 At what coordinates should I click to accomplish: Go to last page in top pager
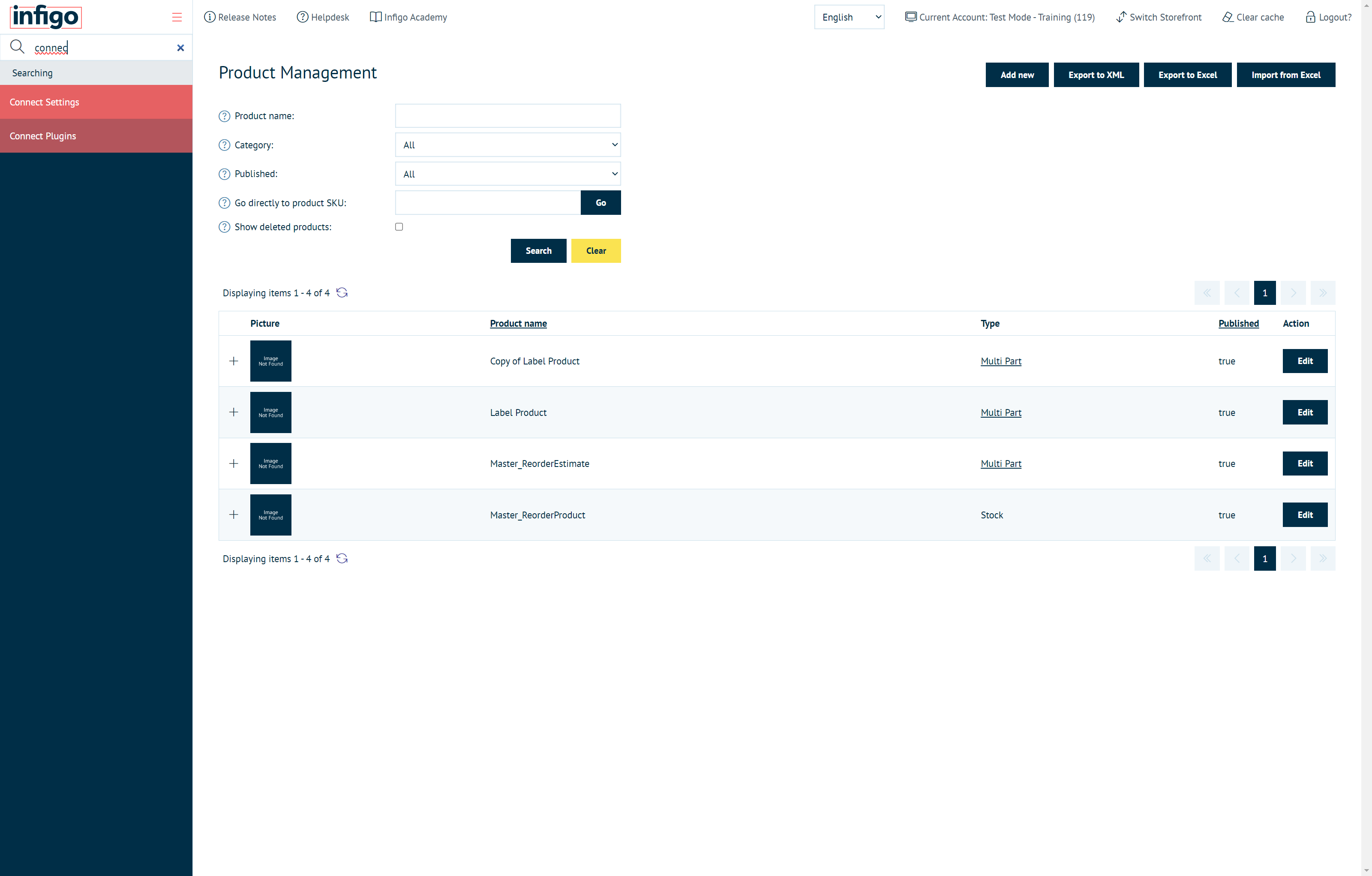(1323, 293)
